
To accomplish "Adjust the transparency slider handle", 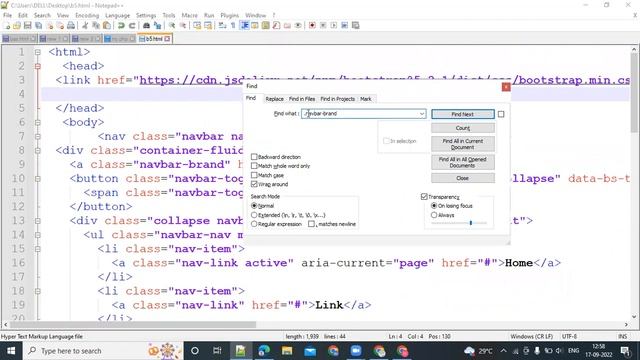I will click(x=471, y=223).
